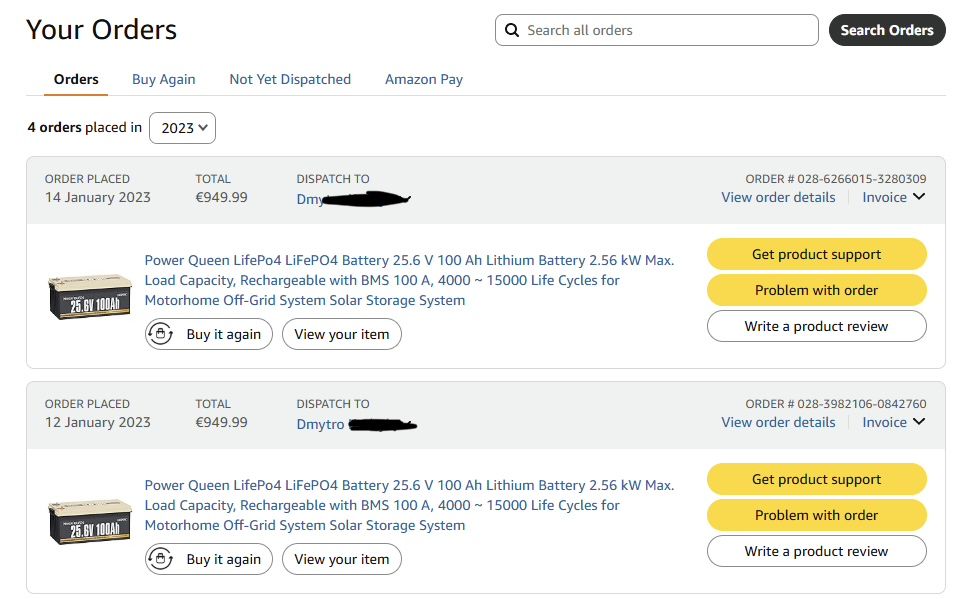
Task: Write a product review for January 14 order
Action: [816, 326]
